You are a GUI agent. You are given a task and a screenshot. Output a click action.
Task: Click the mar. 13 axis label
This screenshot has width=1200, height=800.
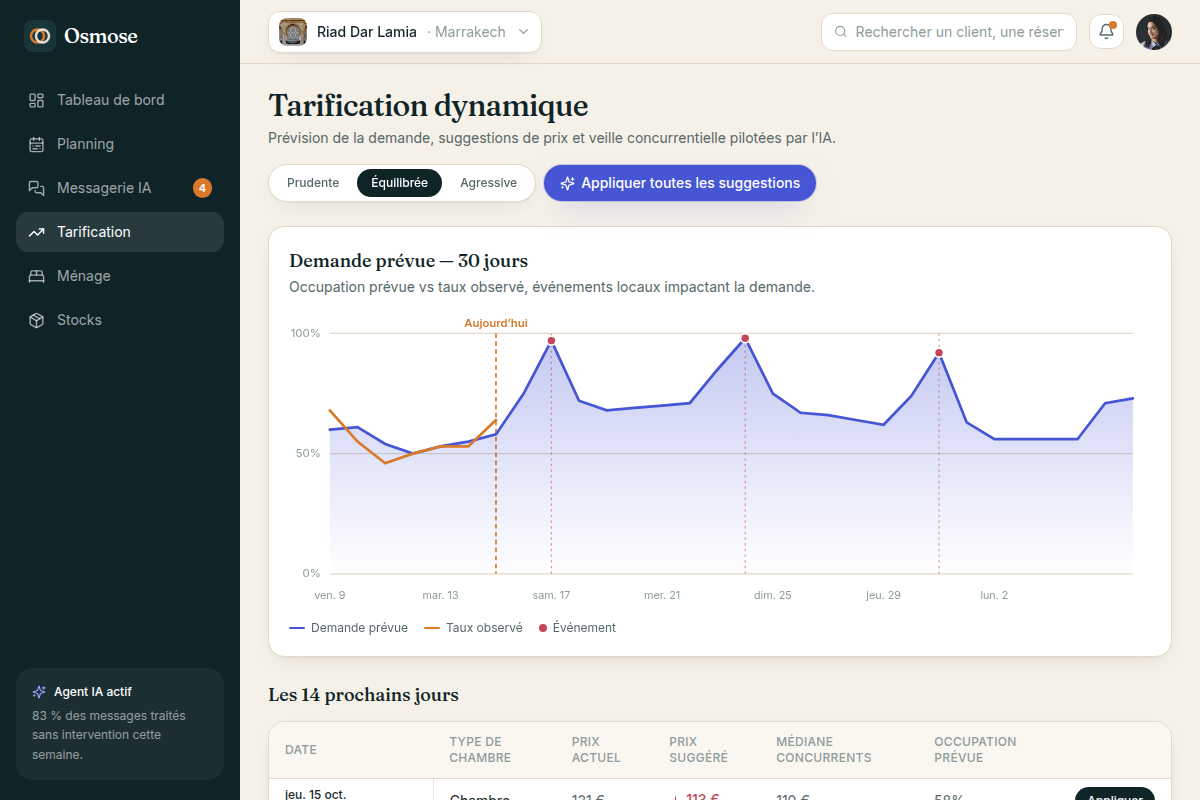click(440, 595)
